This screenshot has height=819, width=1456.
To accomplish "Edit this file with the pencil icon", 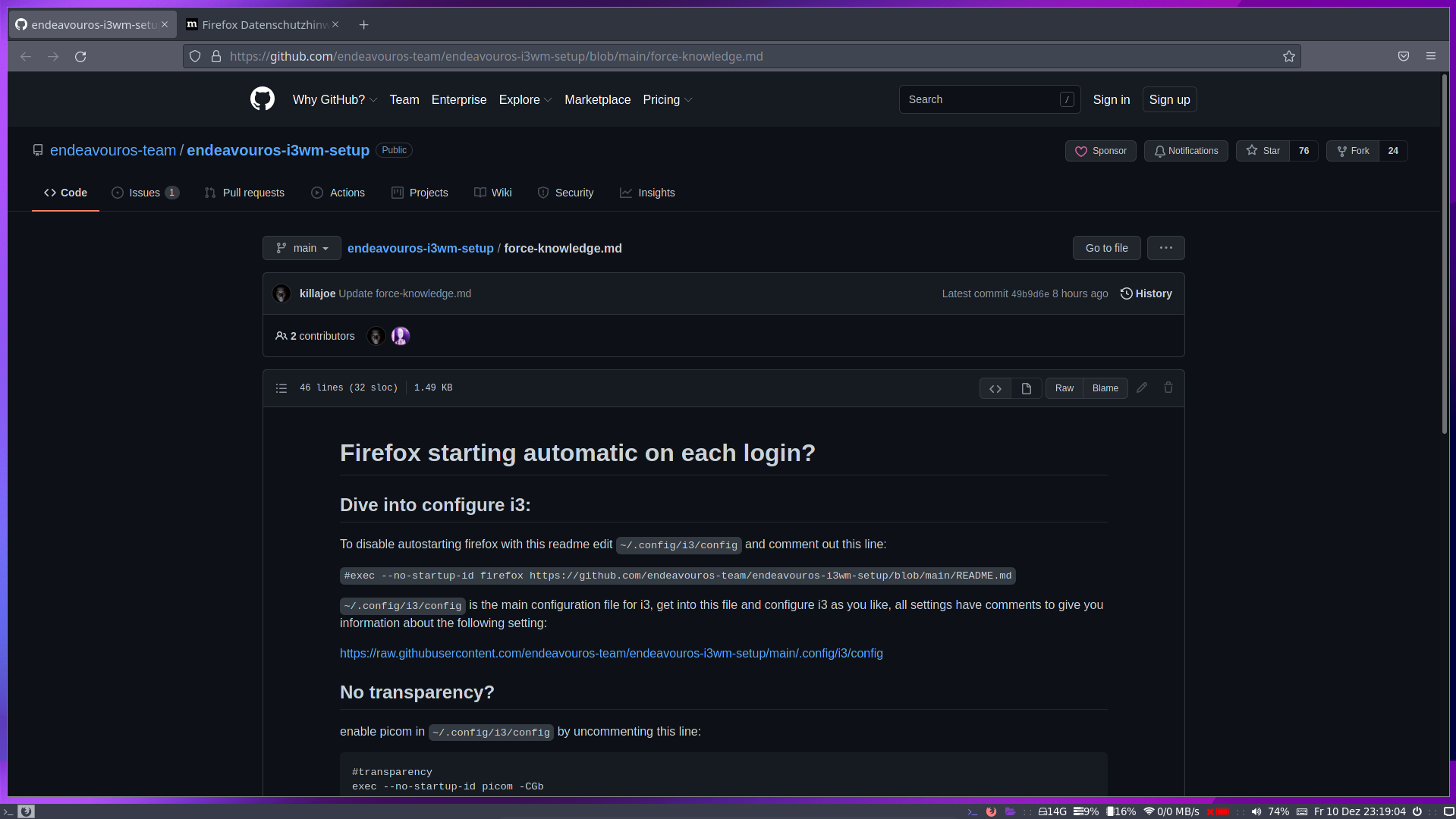I will (1142, 388).
